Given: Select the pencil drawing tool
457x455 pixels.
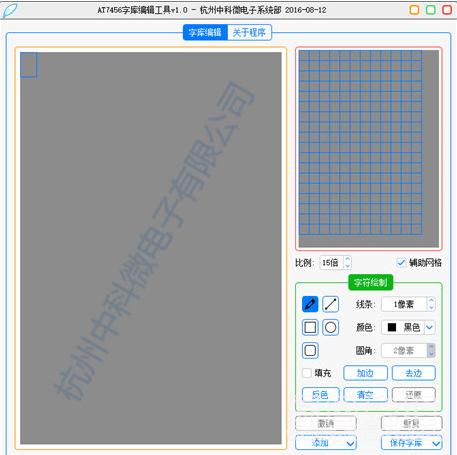Looking at the screenshot, I should (310, 304).
